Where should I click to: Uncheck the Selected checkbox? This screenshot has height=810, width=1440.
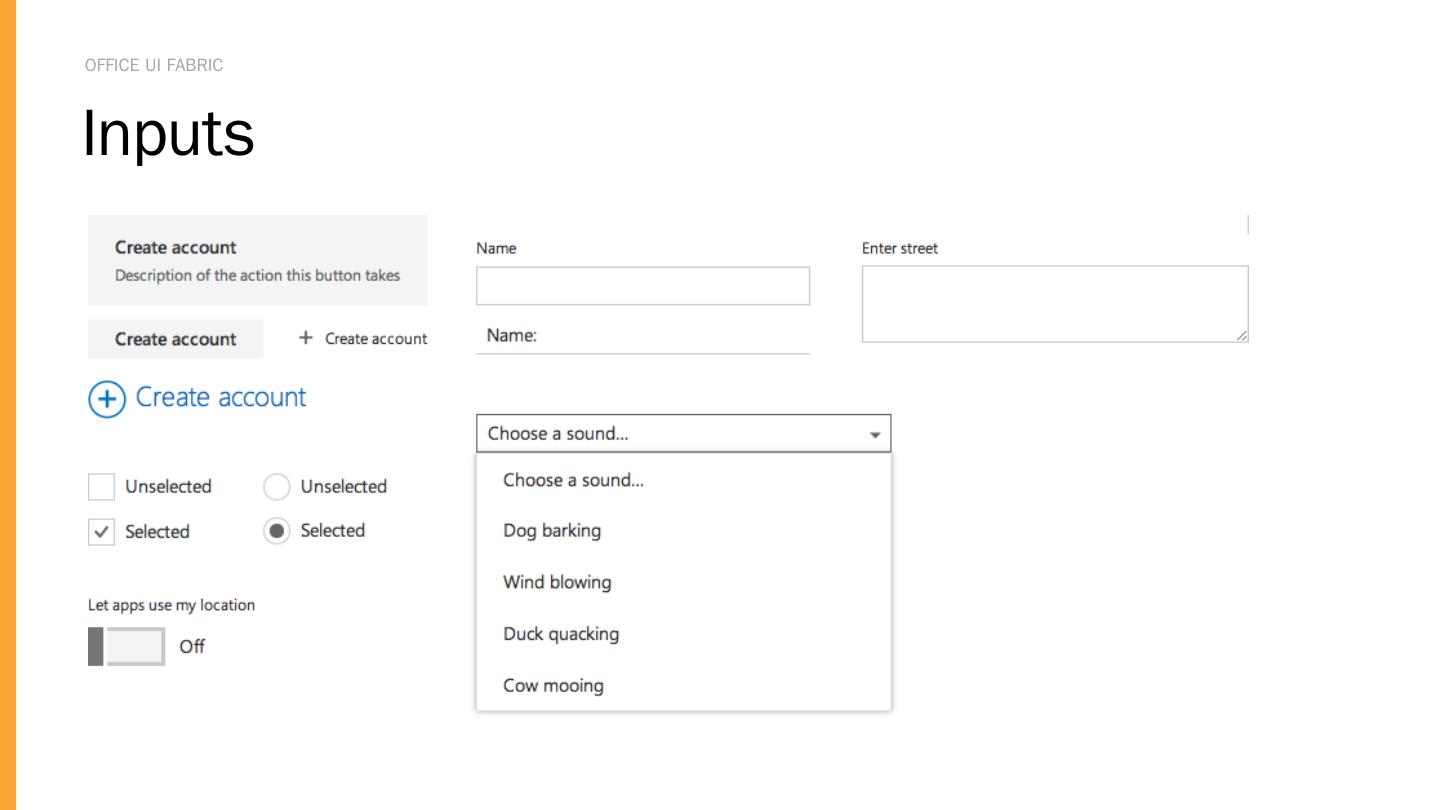102,532
